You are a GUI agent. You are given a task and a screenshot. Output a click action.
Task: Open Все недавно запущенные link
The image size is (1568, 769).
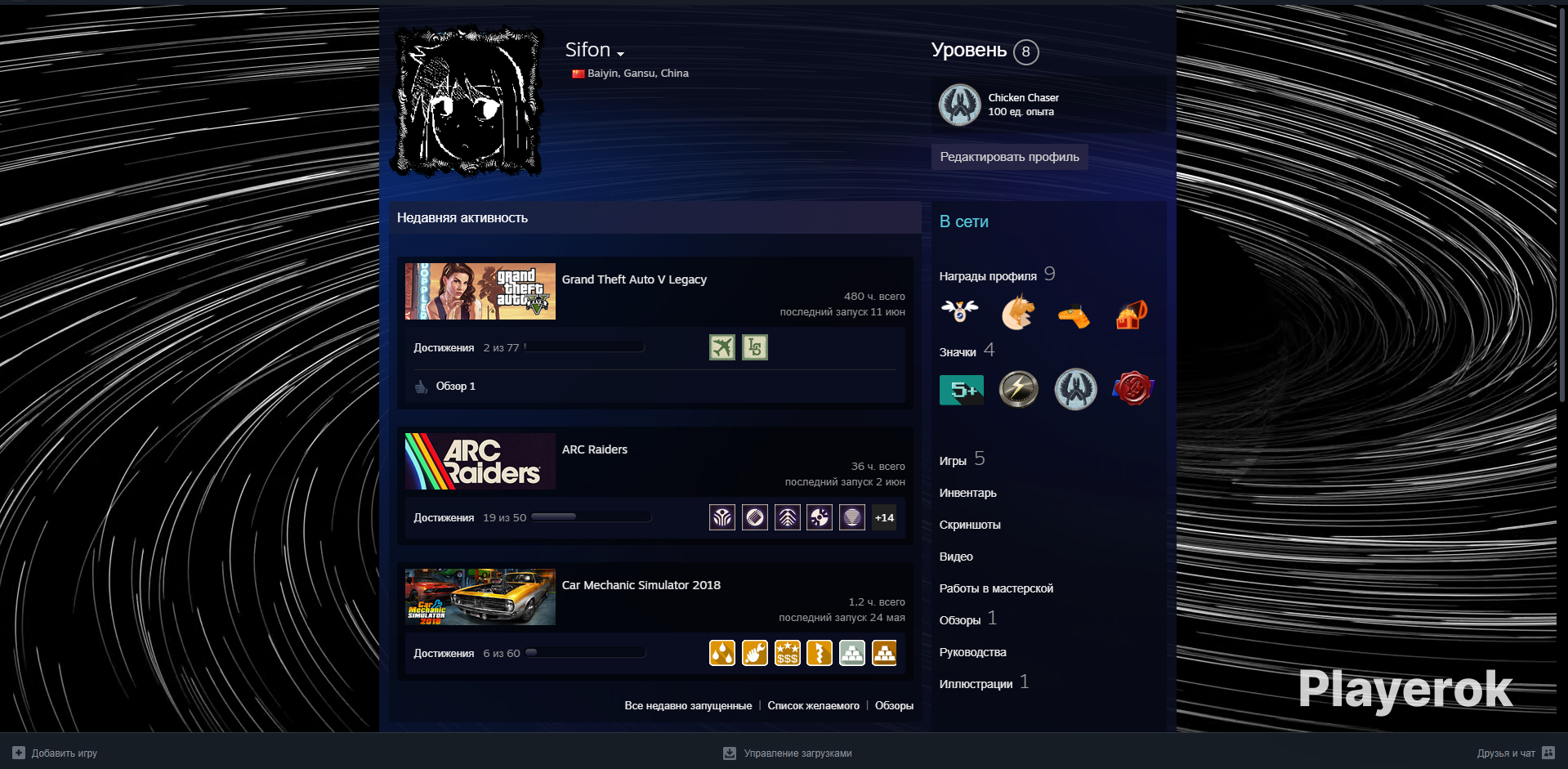point(688,706)
